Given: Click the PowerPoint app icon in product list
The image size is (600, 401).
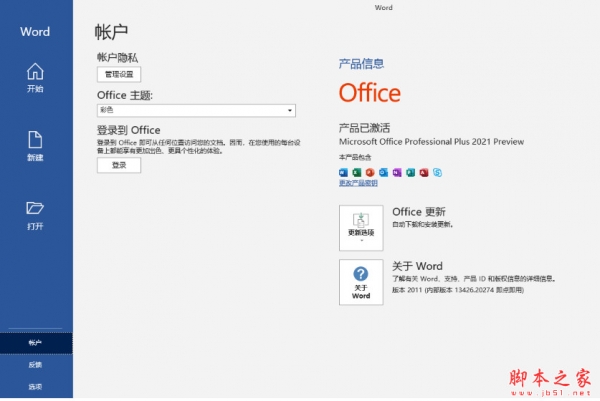Looking at the screenshot, I should coord(370,173).
